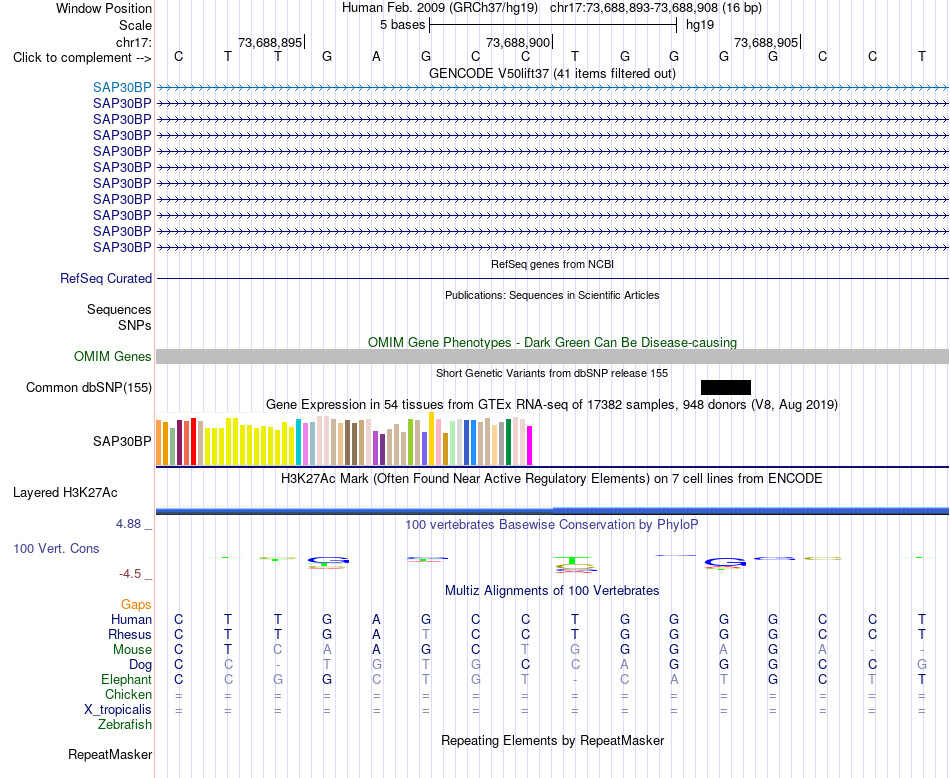The image size is (950, 778).
Task: Click 'RefSeq genes from NCBI' title
Action: click(552, 264)
